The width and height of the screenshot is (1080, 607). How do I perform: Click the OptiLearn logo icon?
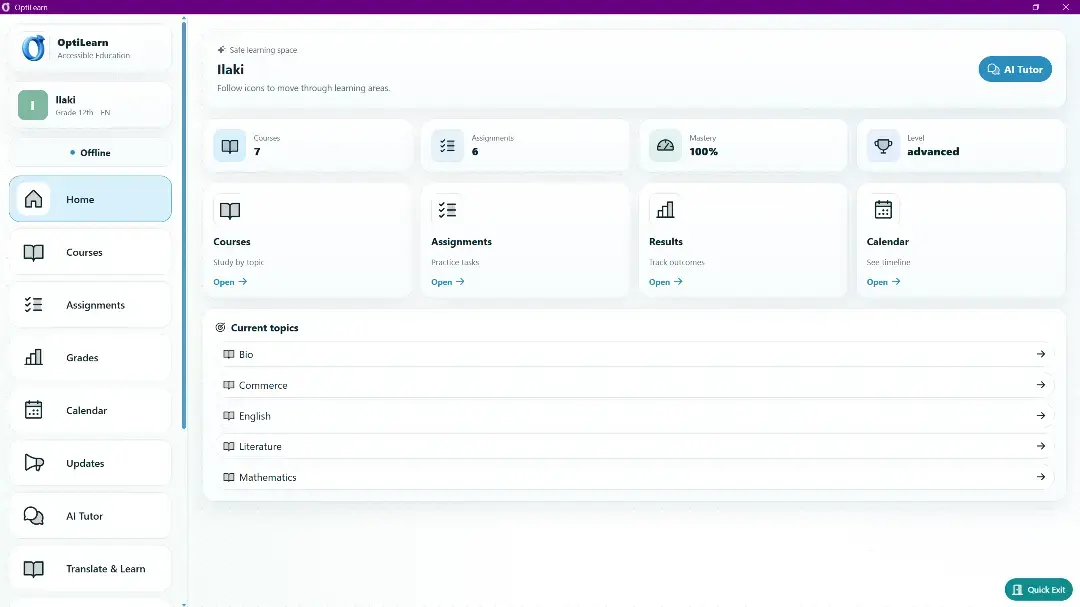pos(33,48)
